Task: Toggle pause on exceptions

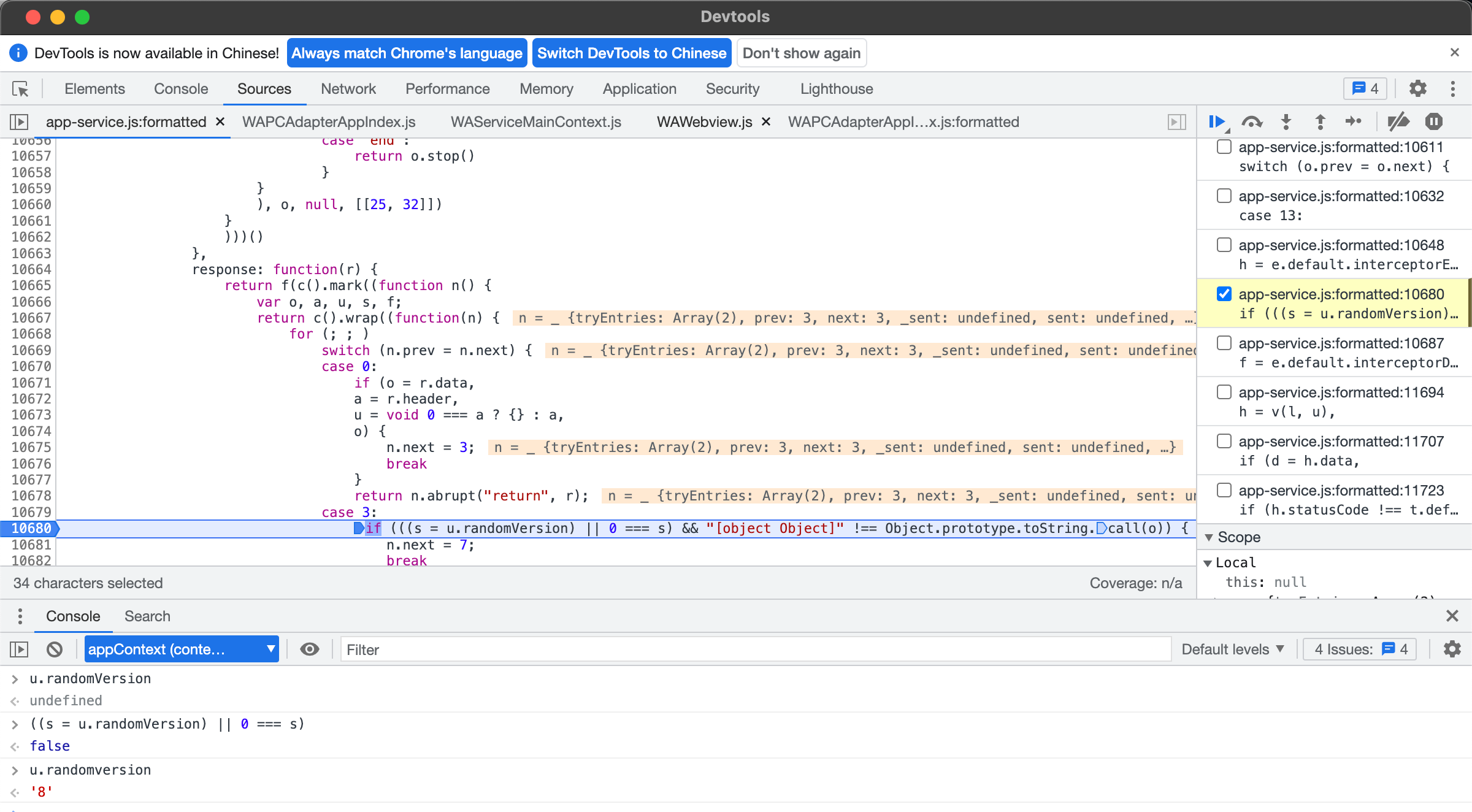Action: pos(1434,122)
